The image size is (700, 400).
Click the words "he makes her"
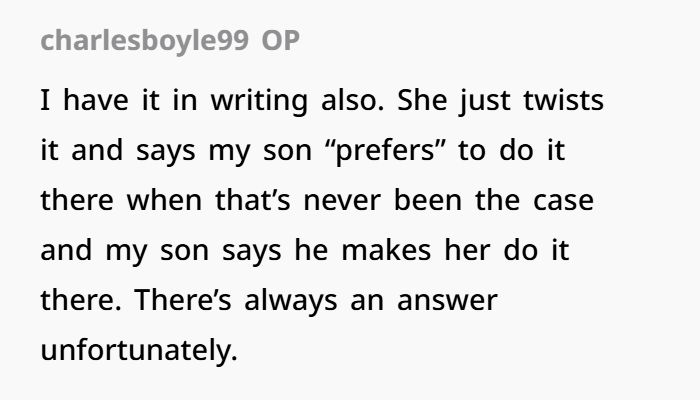tap(392, 250)
